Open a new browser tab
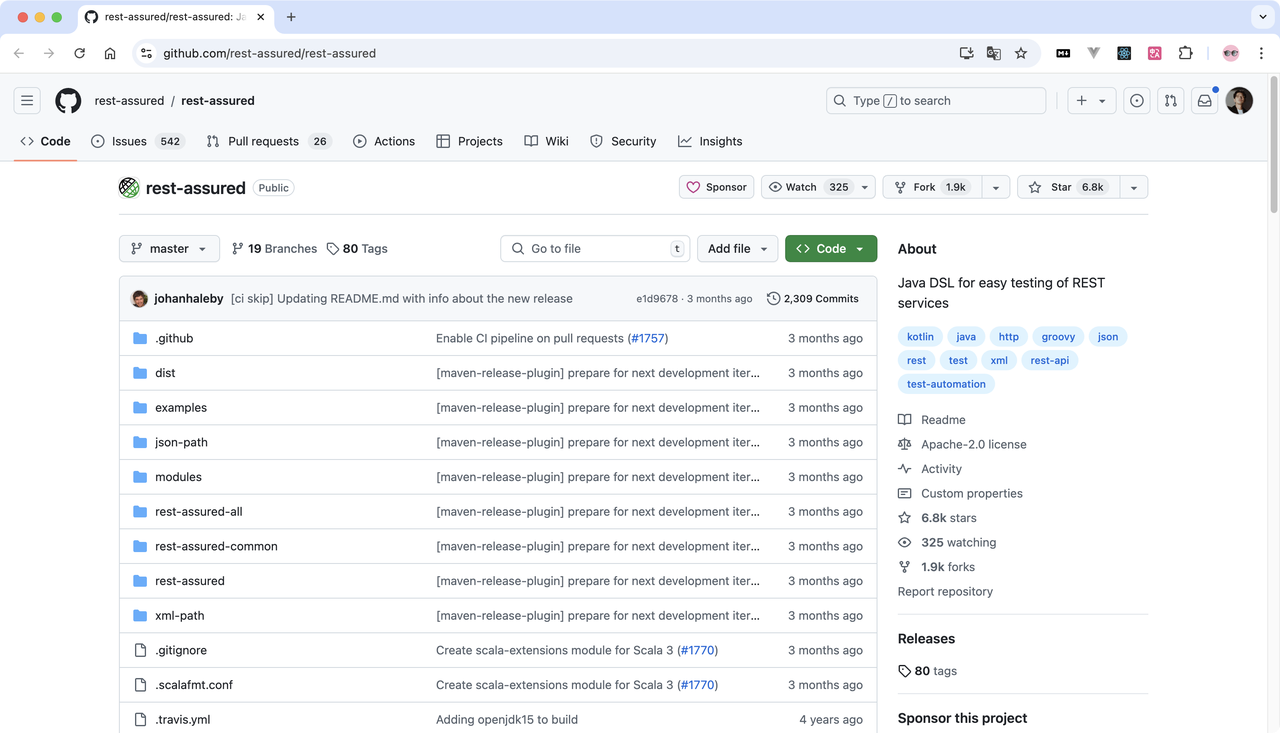Viewport: 1280px width, 733px height. pyautogui.click(x=291, y=17)
